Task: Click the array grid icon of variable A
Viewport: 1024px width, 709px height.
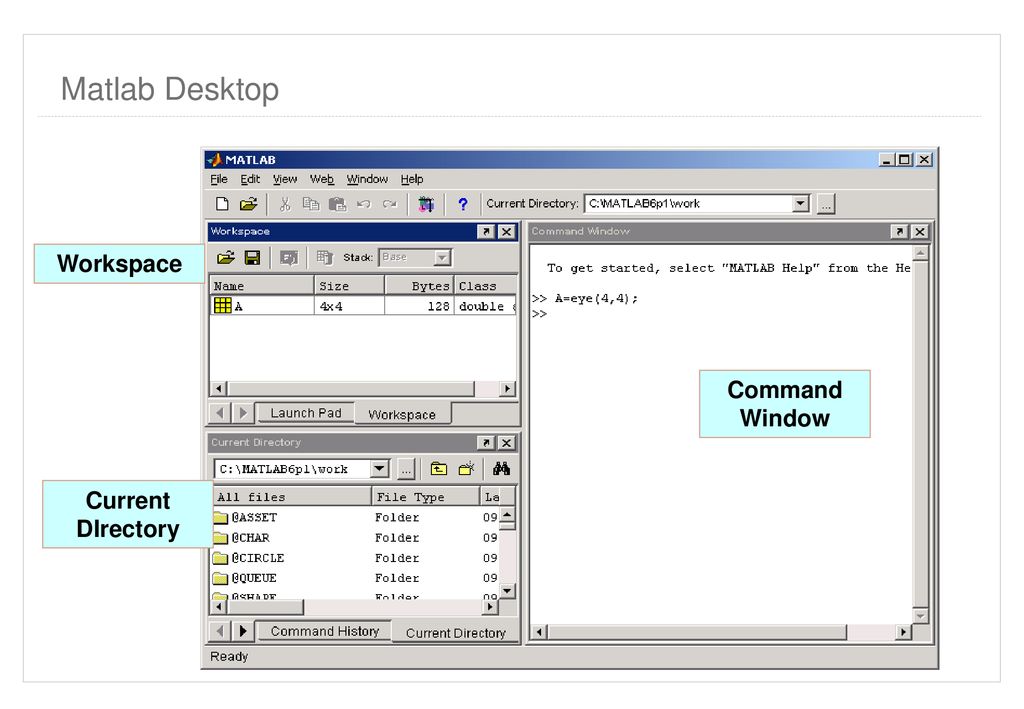Action: (x=223, y=306)
